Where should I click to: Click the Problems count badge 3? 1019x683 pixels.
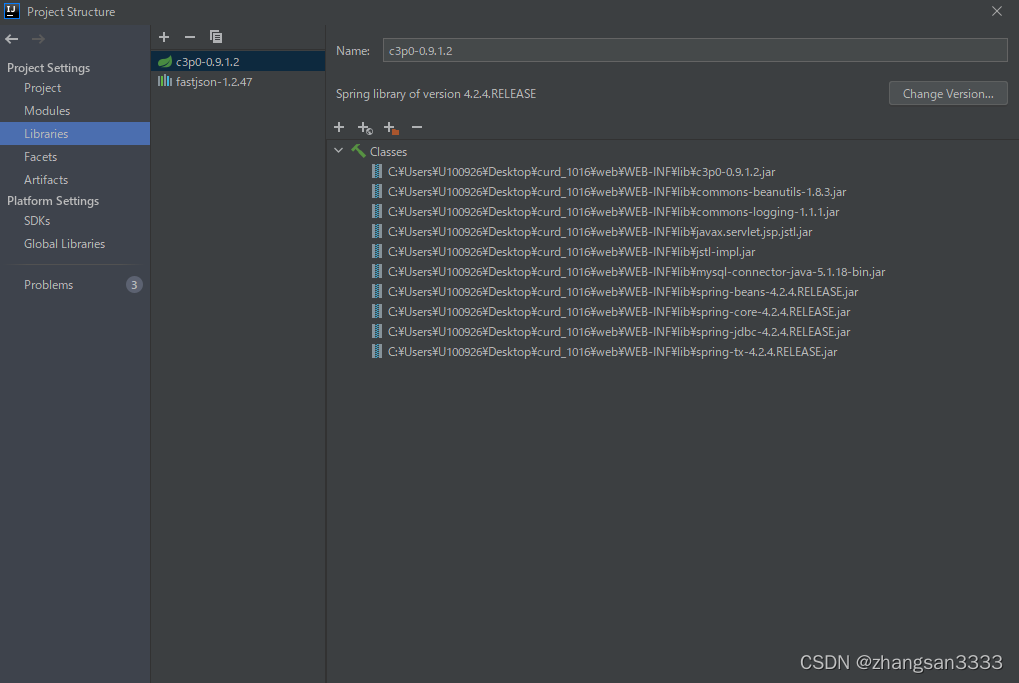point(134,285)
